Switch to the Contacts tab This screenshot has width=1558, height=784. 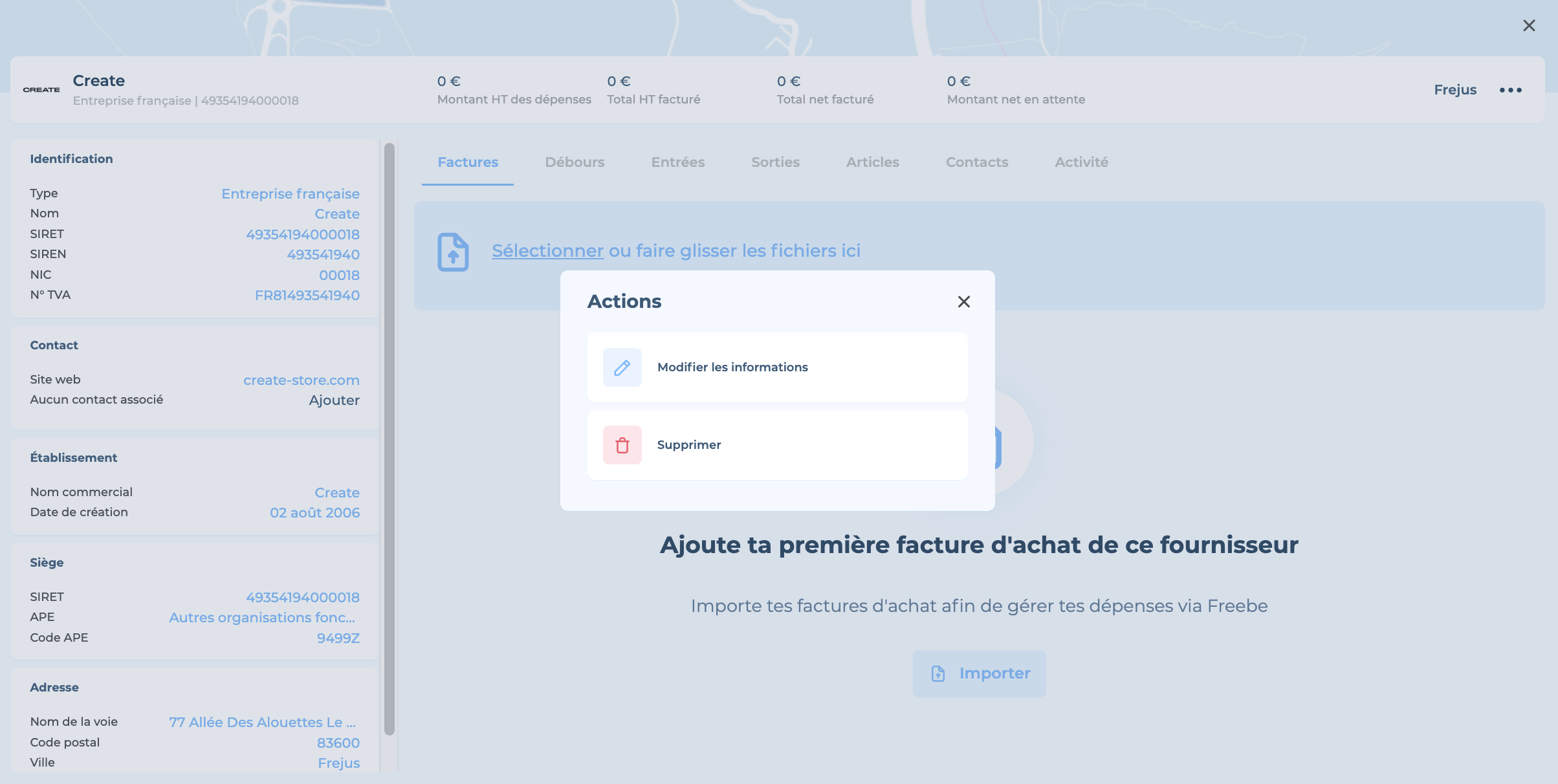(x=976, y=162)
